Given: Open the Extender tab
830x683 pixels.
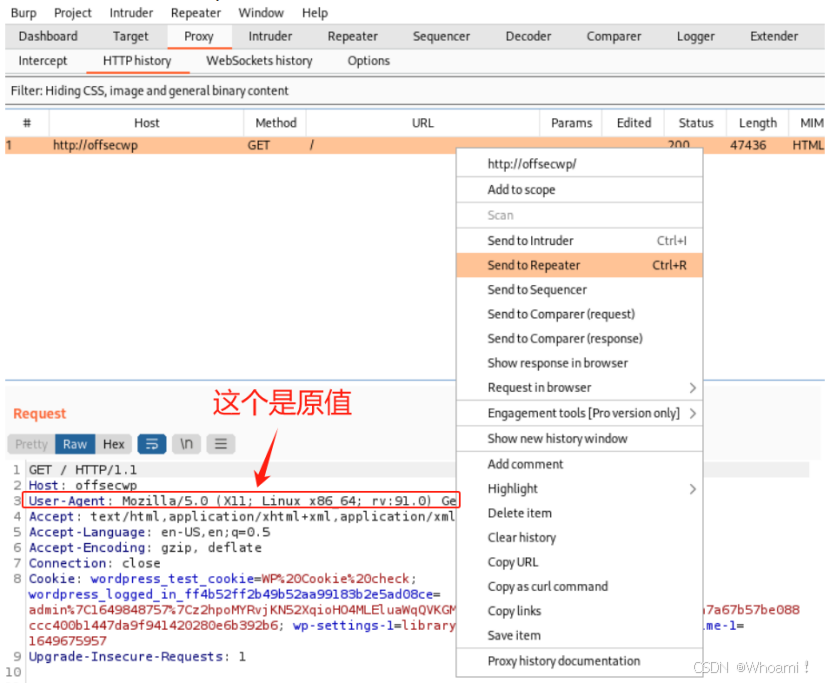Looking at the screenshot, I should click(774, 36).
